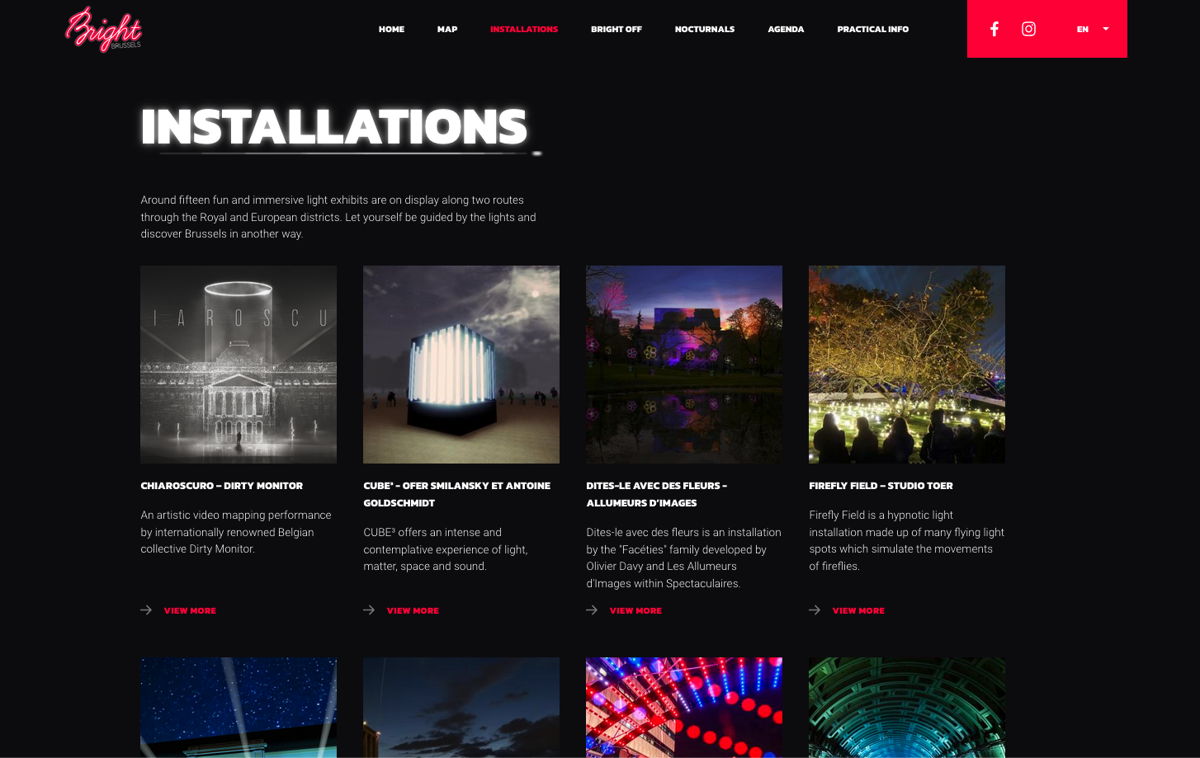The height and width of the screenshot is (758, 1200).
Task: Open the Map menu item
Action: coord(447,29)
